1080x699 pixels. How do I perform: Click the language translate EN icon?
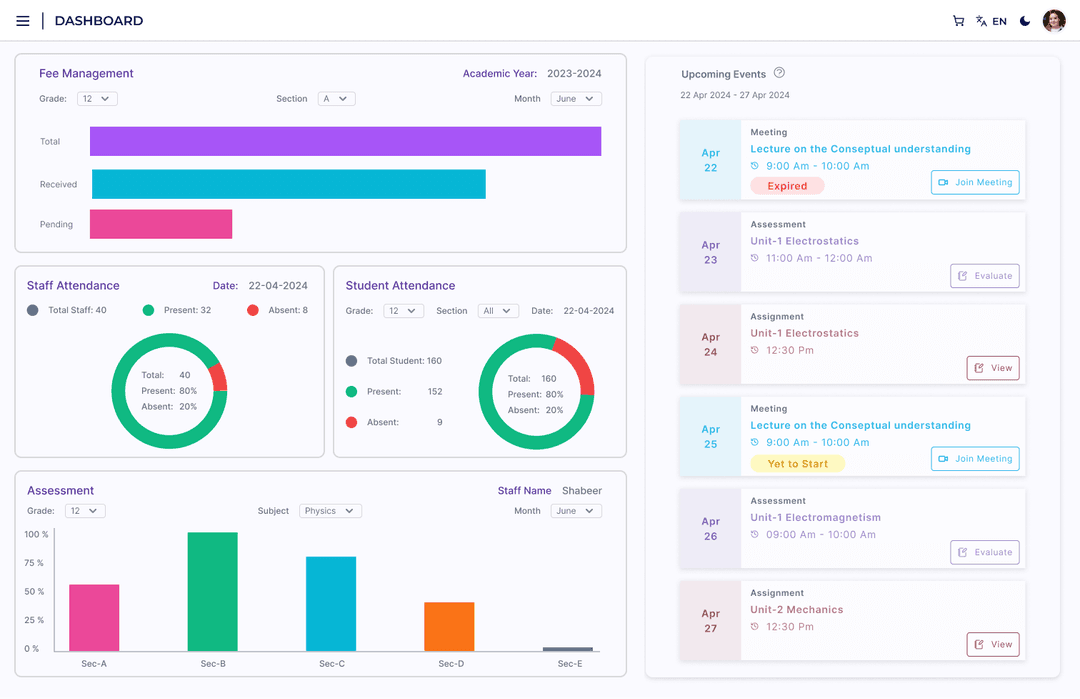(991, 21)
